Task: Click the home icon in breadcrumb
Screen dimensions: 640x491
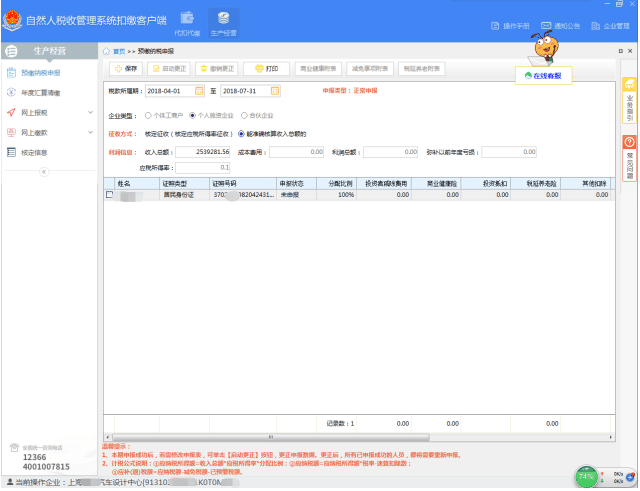Action: (107, 51)
